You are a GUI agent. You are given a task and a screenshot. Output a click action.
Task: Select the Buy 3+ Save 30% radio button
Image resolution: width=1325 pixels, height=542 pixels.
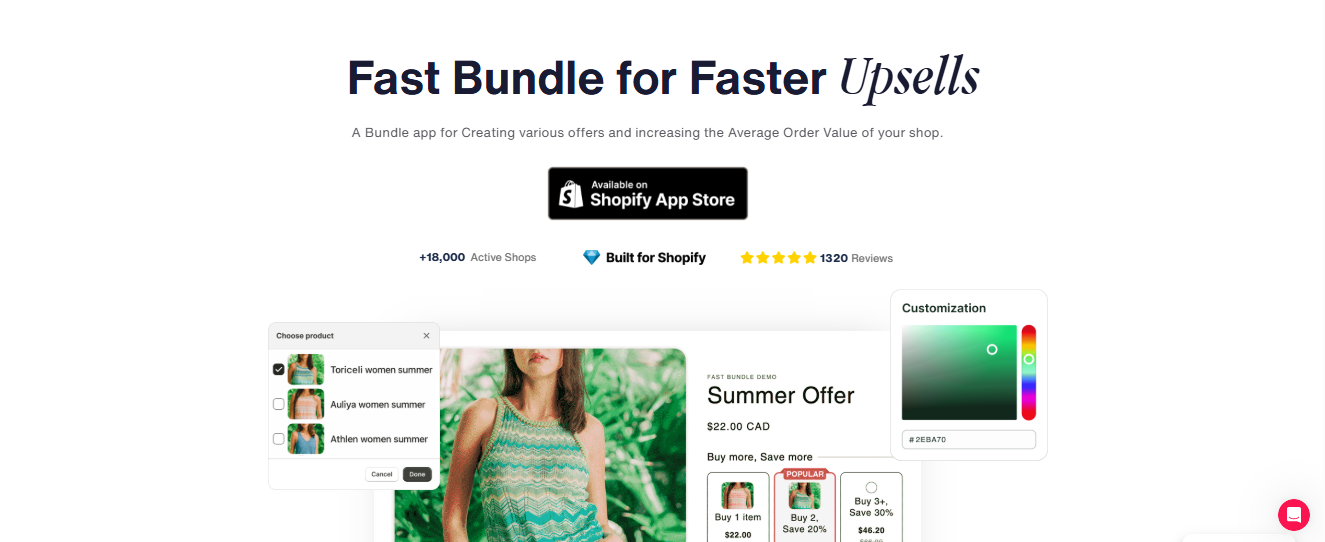click(871, 487)
